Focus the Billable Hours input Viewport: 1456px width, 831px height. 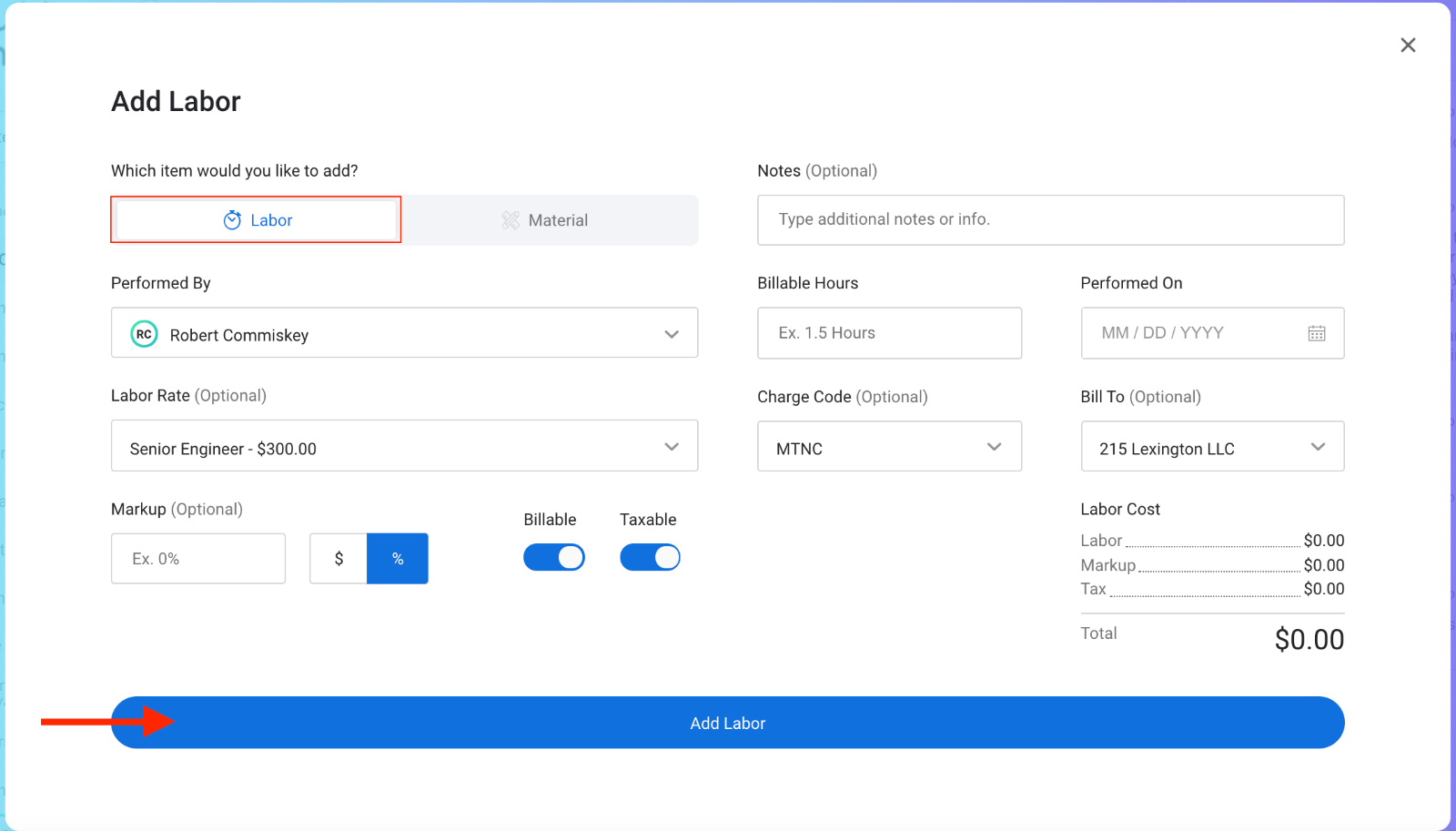[x=888, y=333]
